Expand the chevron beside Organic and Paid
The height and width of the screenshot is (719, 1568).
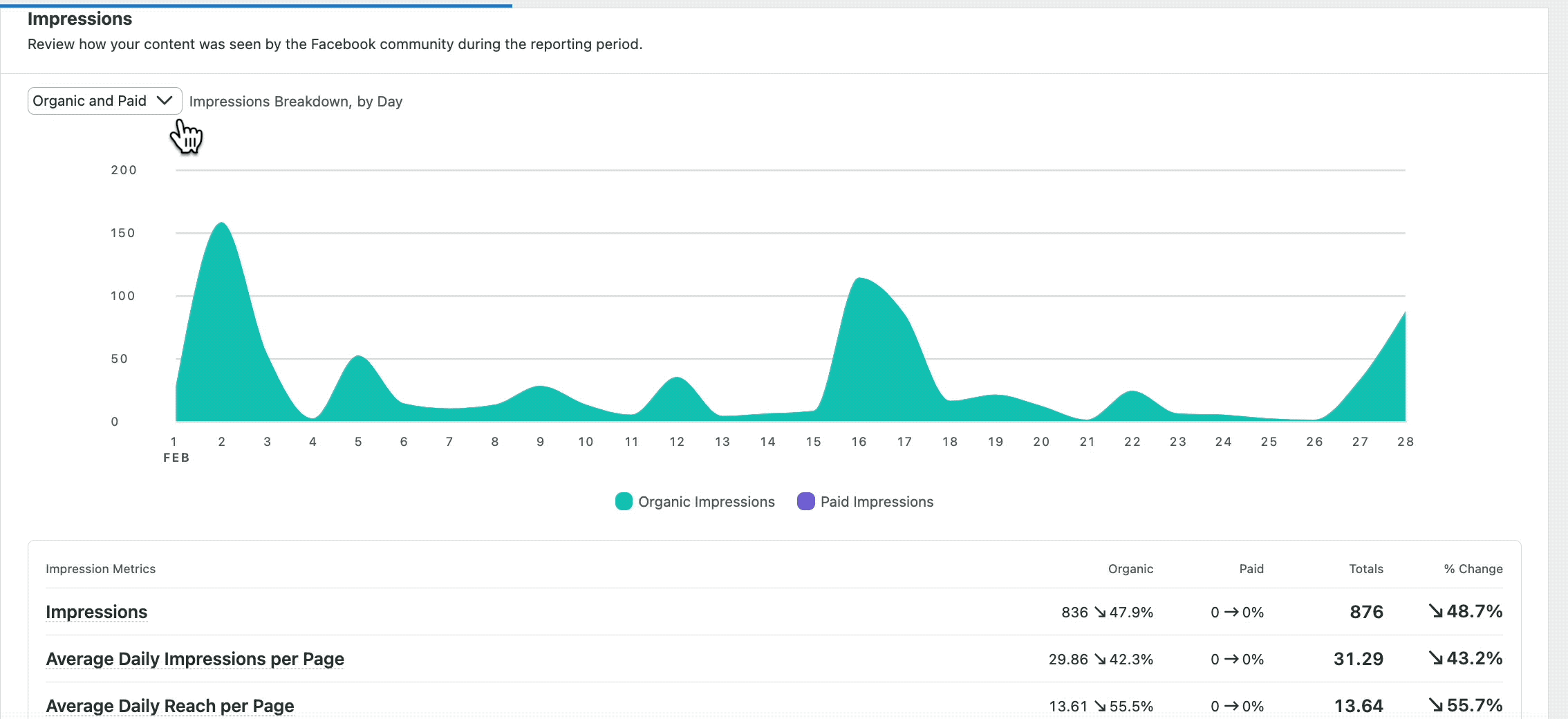(165, 100)
